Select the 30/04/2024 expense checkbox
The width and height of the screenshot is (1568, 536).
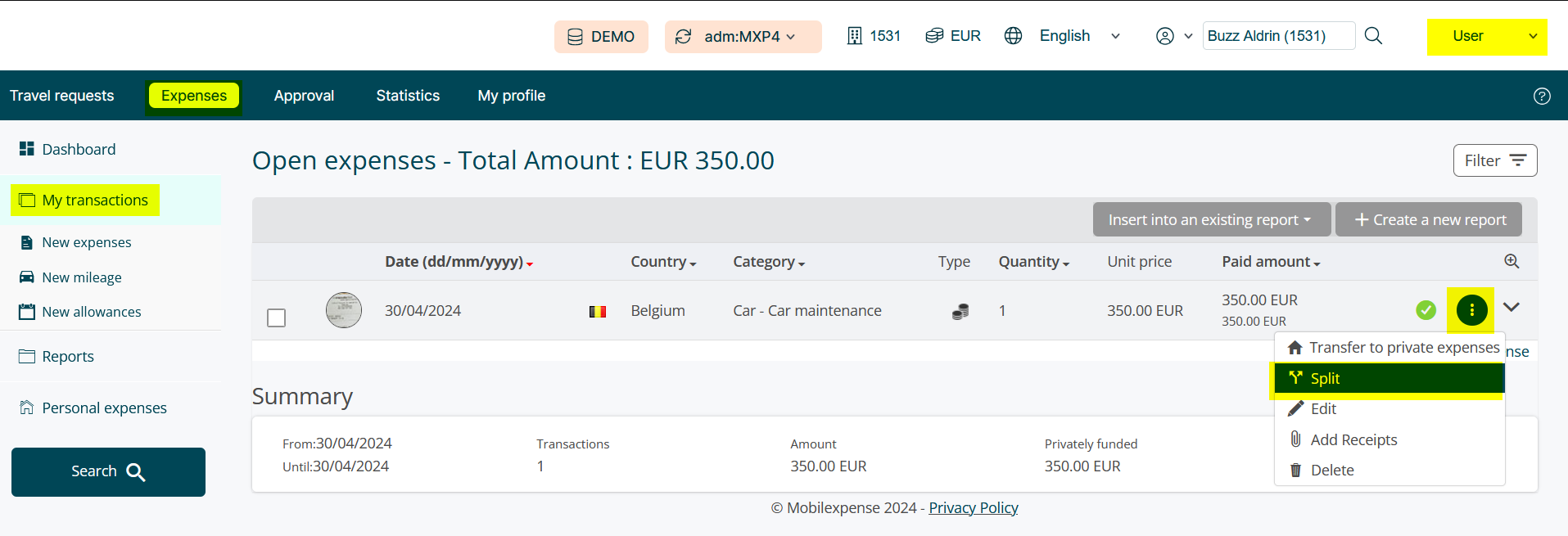tap(277, 318)
